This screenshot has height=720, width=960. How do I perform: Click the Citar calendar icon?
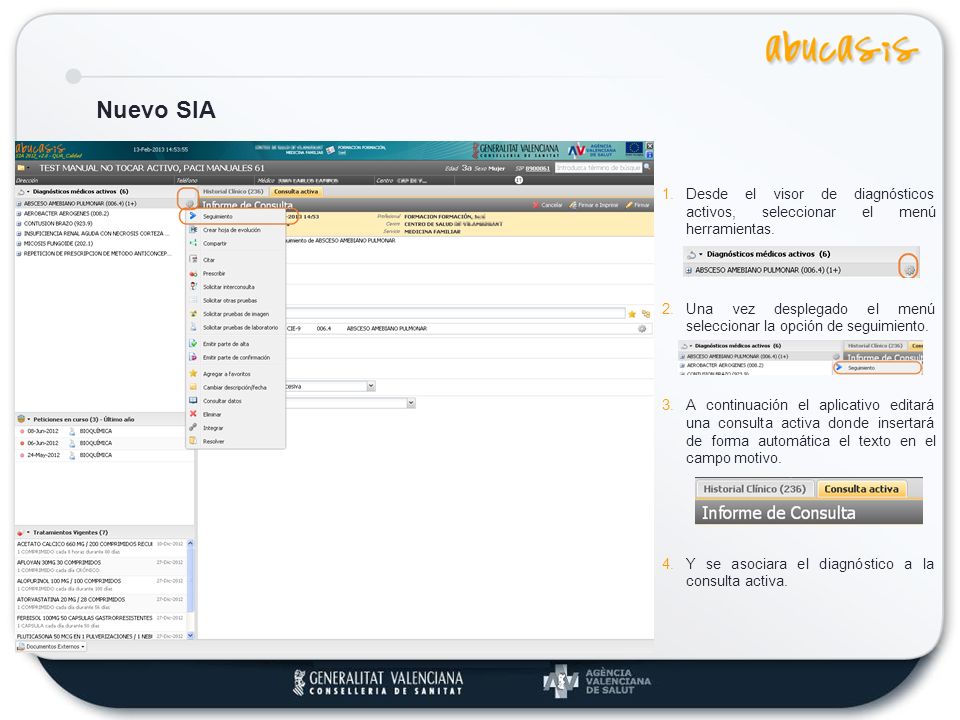pyautogui.click(x=193, y=260)
